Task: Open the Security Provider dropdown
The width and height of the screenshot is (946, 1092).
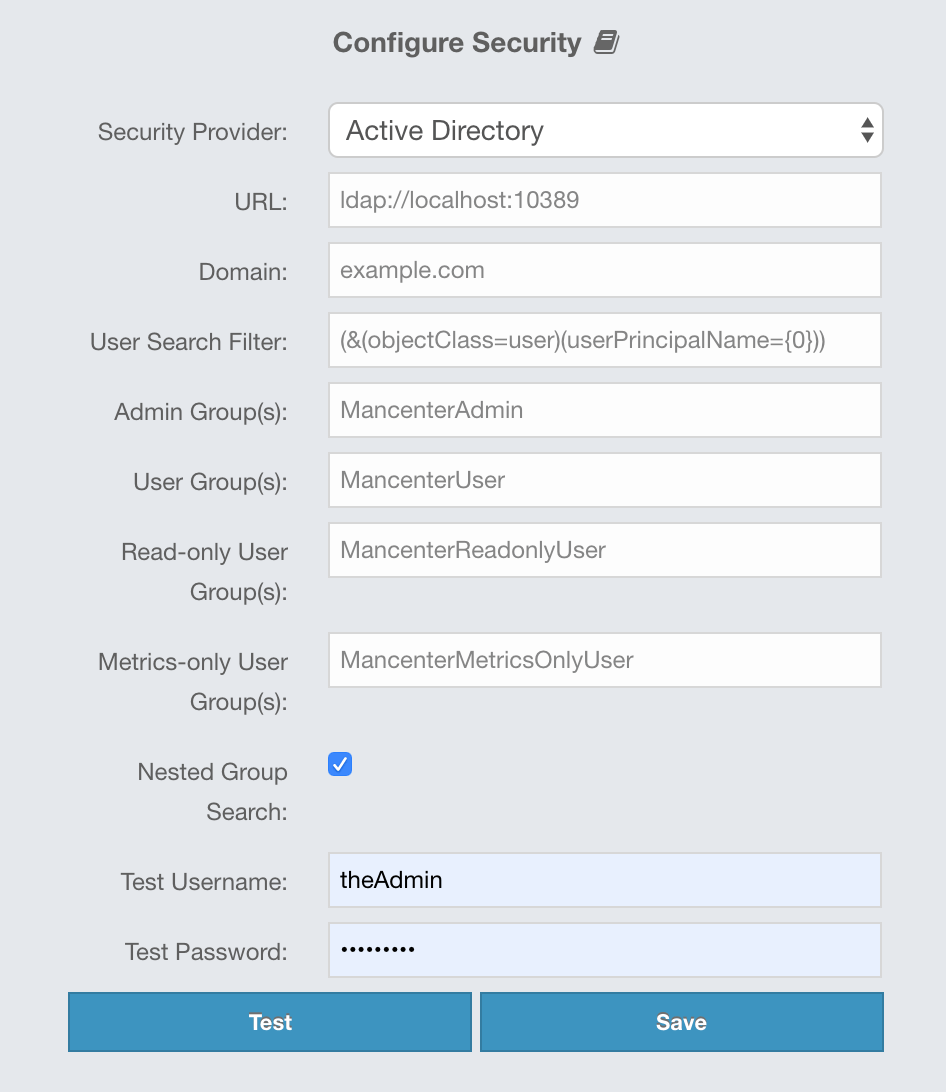Action: point(605,130)
